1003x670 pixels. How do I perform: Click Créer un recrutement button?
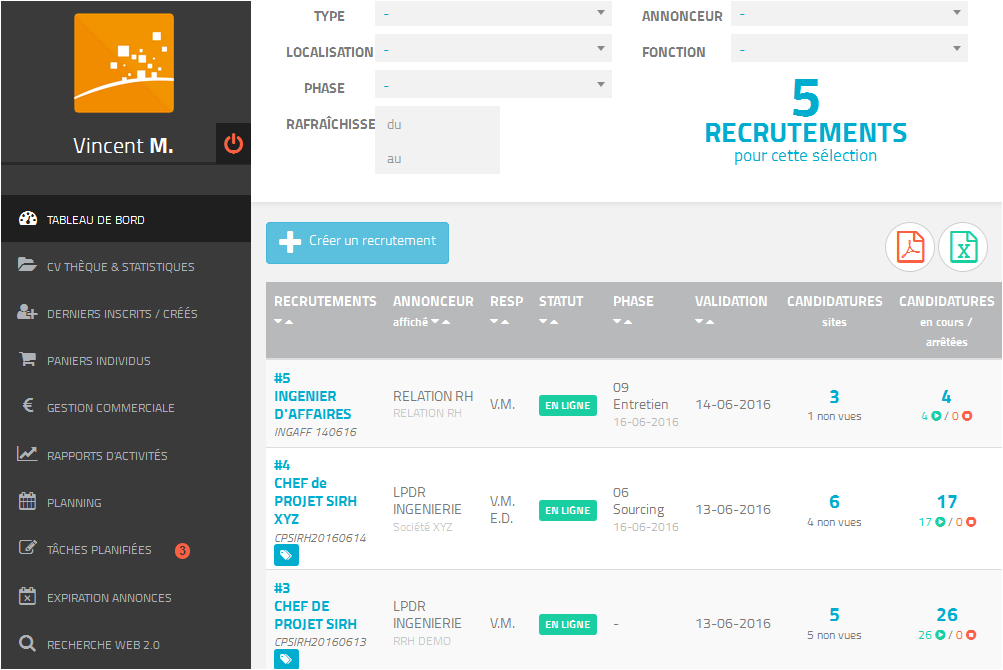coord(358,243)
